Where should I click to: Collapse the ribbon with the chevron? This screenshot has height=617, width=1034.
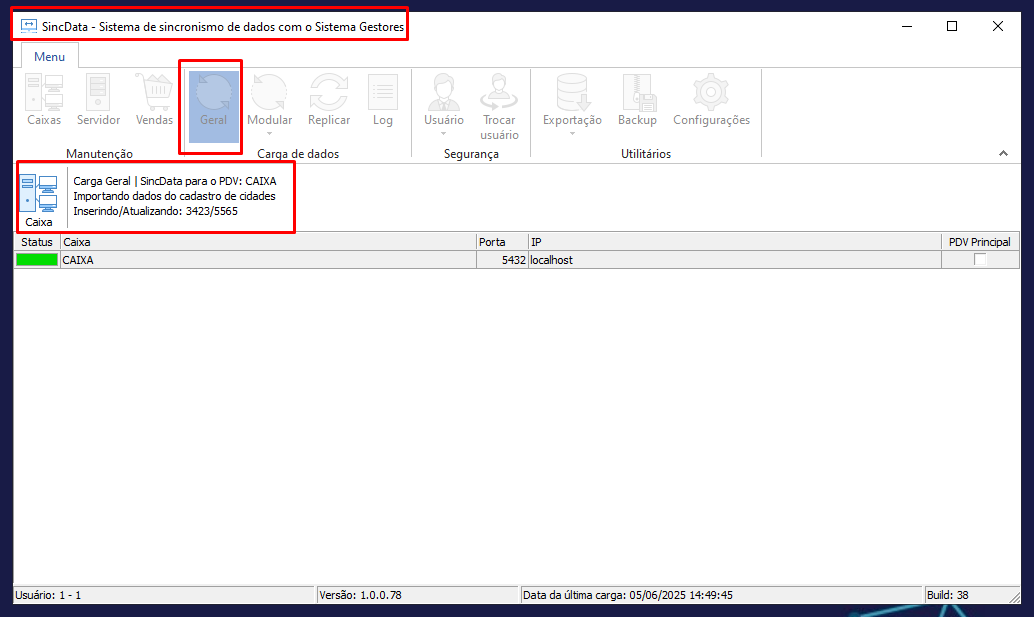pos(1003,153)
